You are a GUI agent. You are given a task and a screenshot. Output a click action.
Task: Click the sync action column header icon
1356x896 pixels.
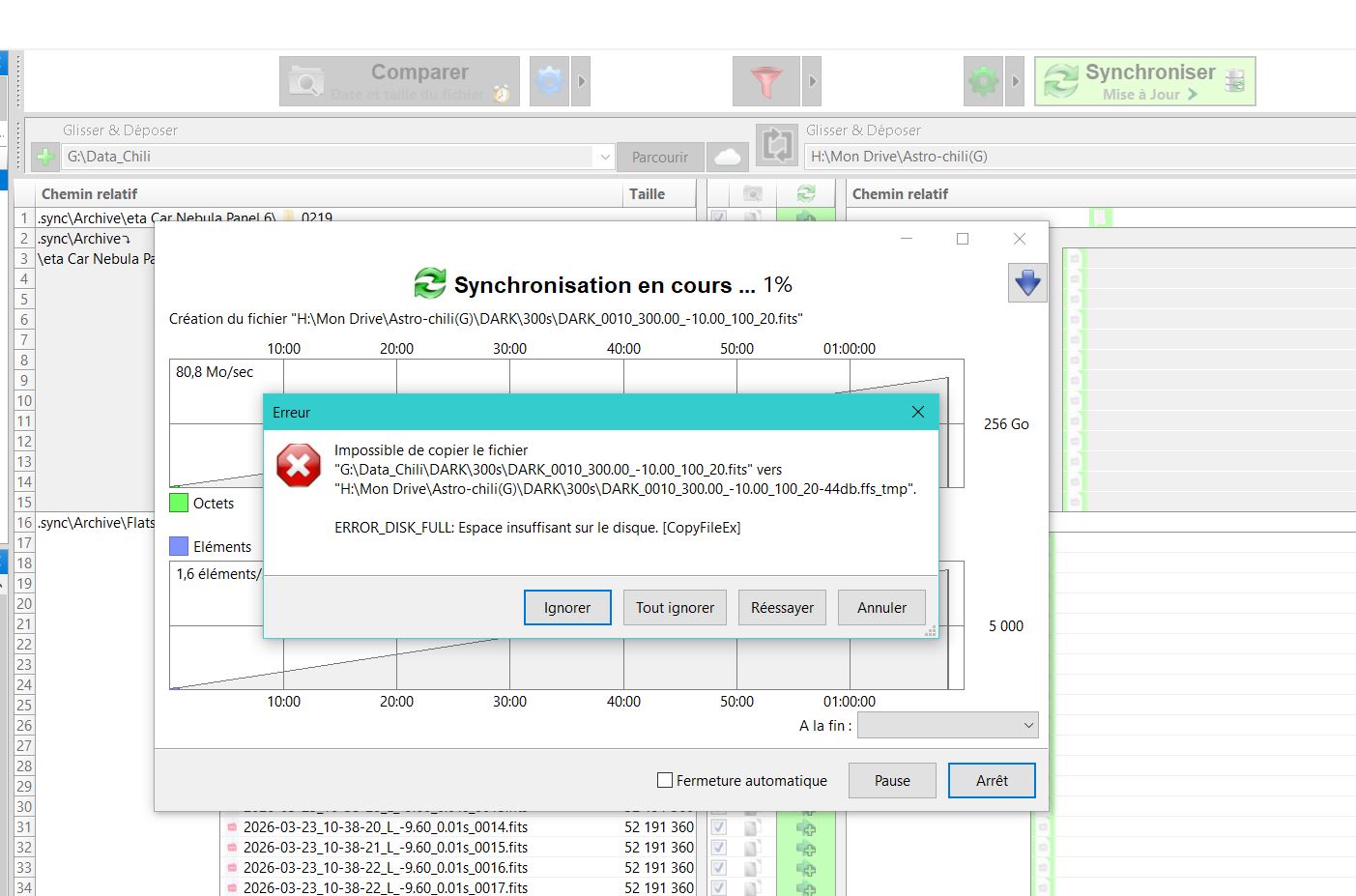(805, 193)
